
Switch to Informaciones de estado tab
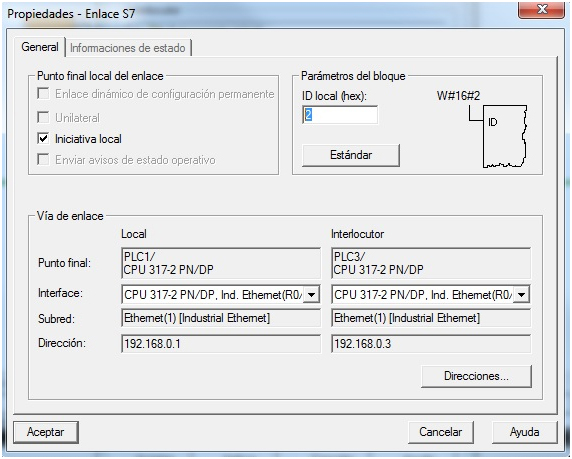(128, 48)
